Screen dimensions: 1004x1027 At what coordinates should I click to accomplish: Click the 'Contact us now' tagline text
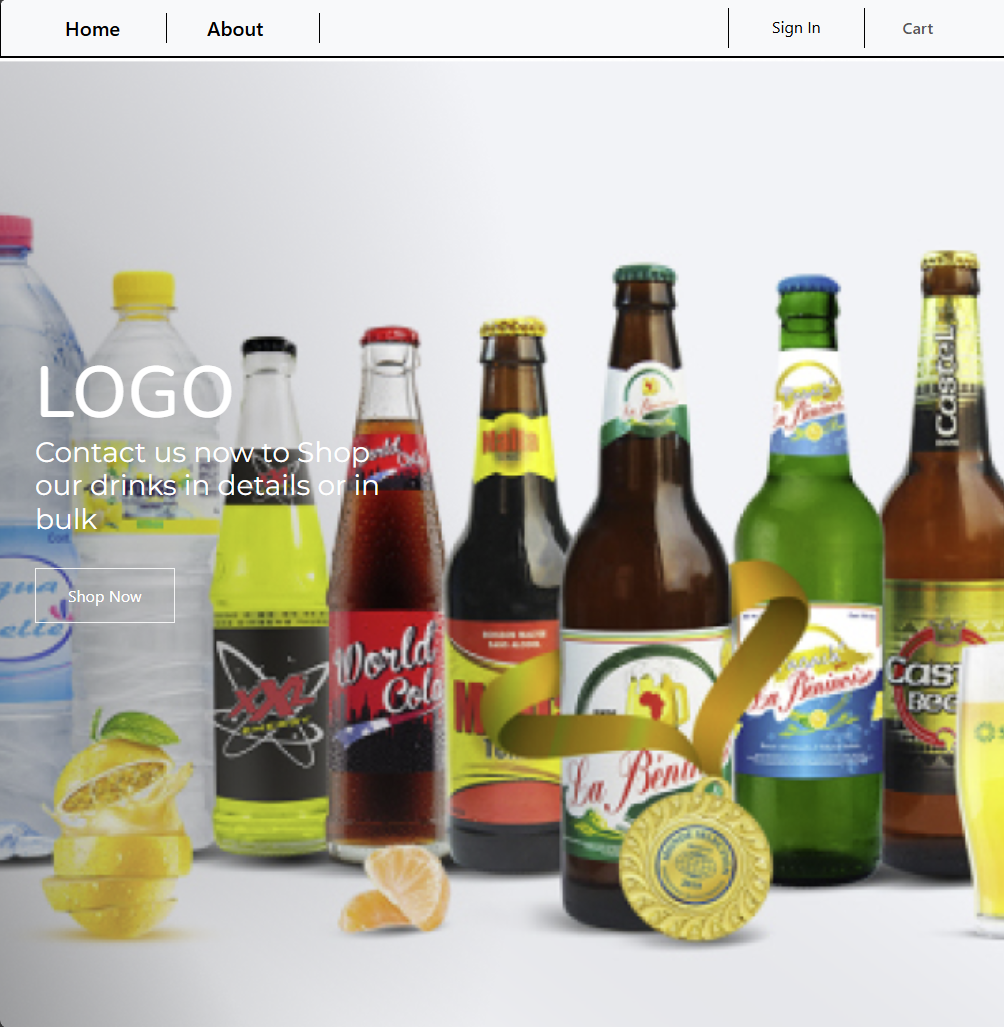point(207,485)
